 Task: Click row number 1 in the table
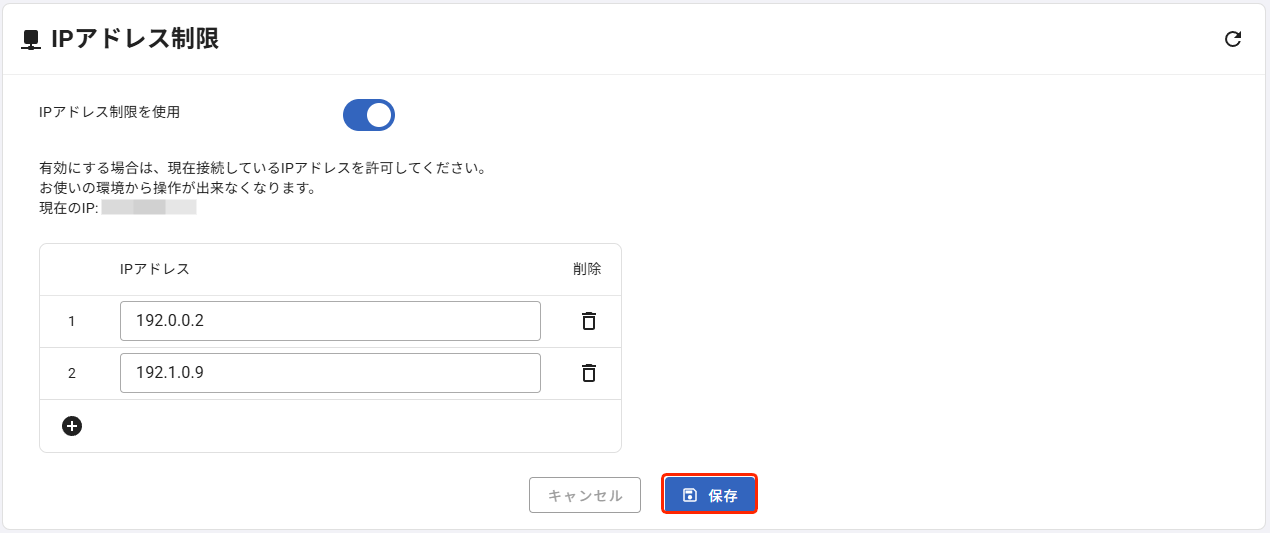(72, 322)
